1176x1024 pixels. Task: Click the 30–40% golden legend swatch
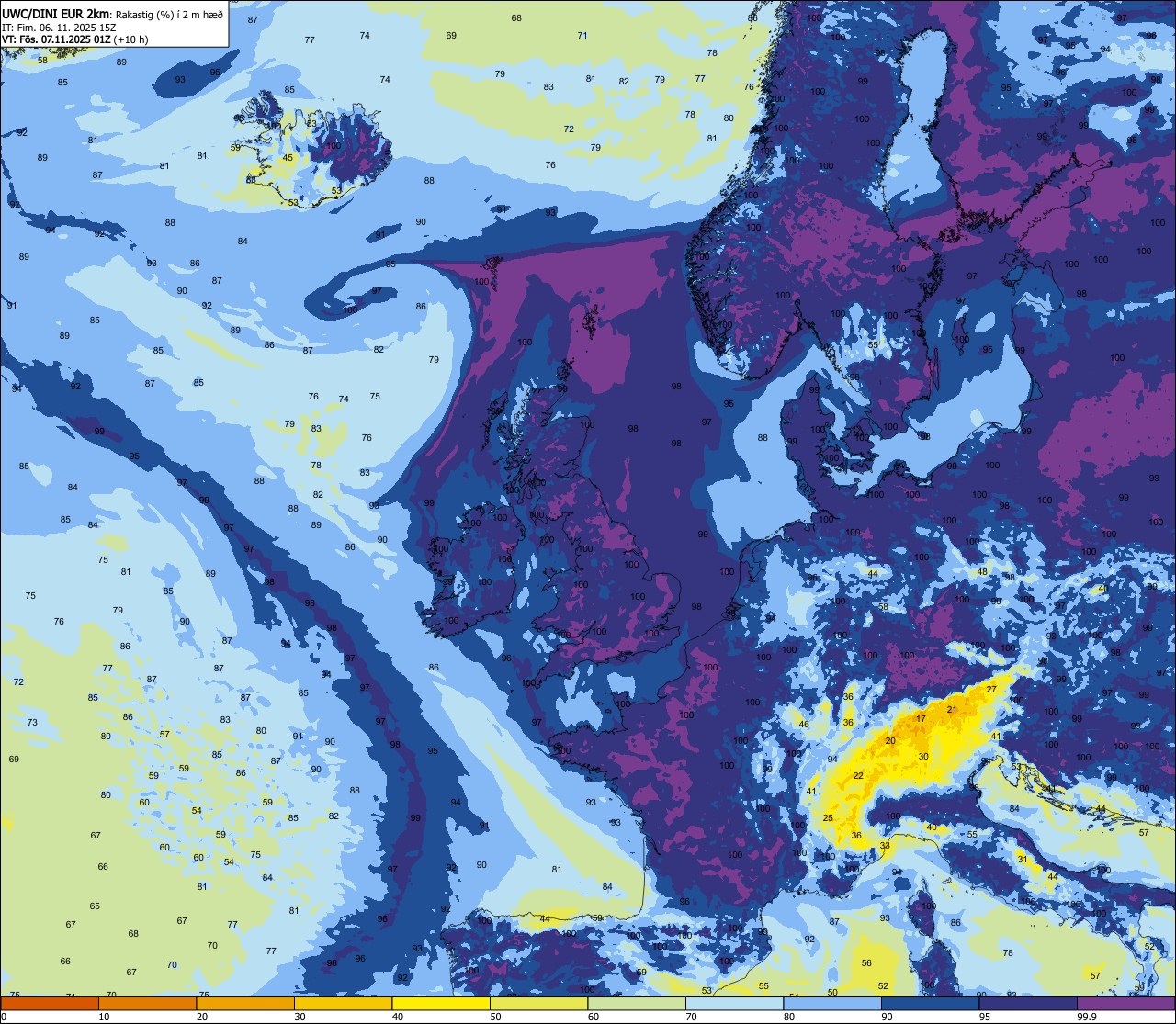point(343,1004)
